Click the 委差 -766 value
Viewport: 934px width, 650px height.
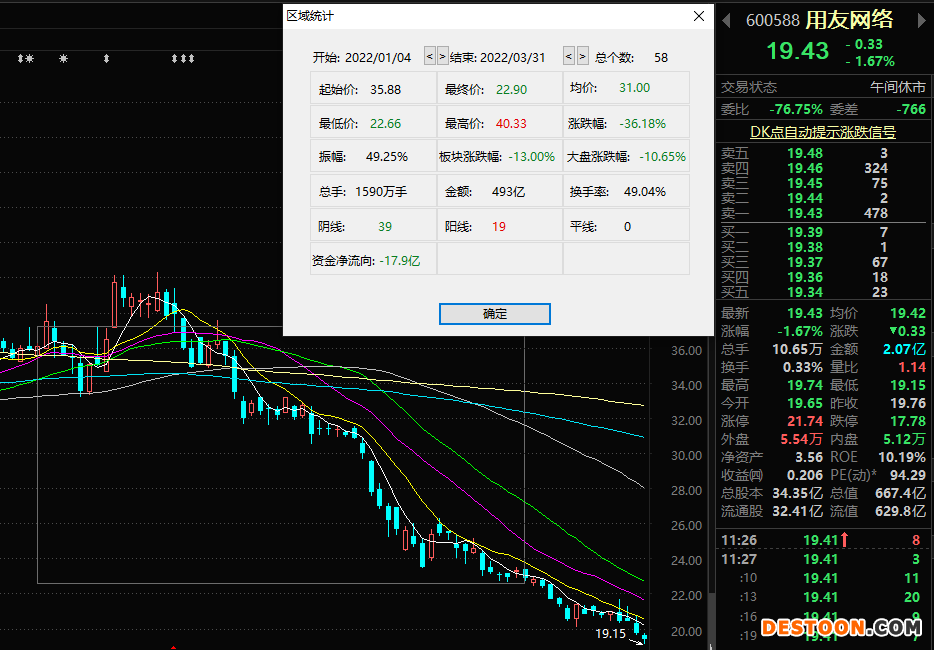coord(911,110)
